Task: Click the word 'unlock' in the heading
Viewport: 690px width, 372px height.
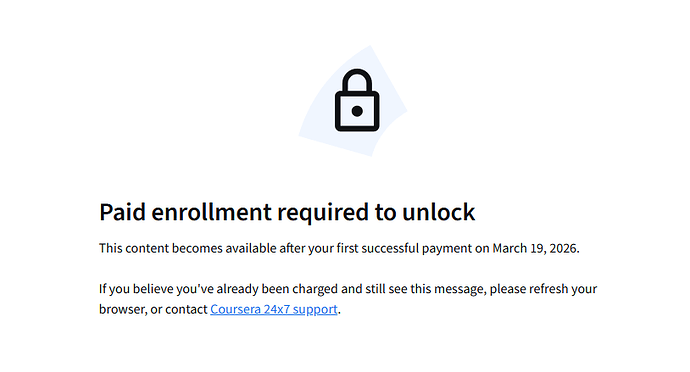Action: tap(439, 212)
